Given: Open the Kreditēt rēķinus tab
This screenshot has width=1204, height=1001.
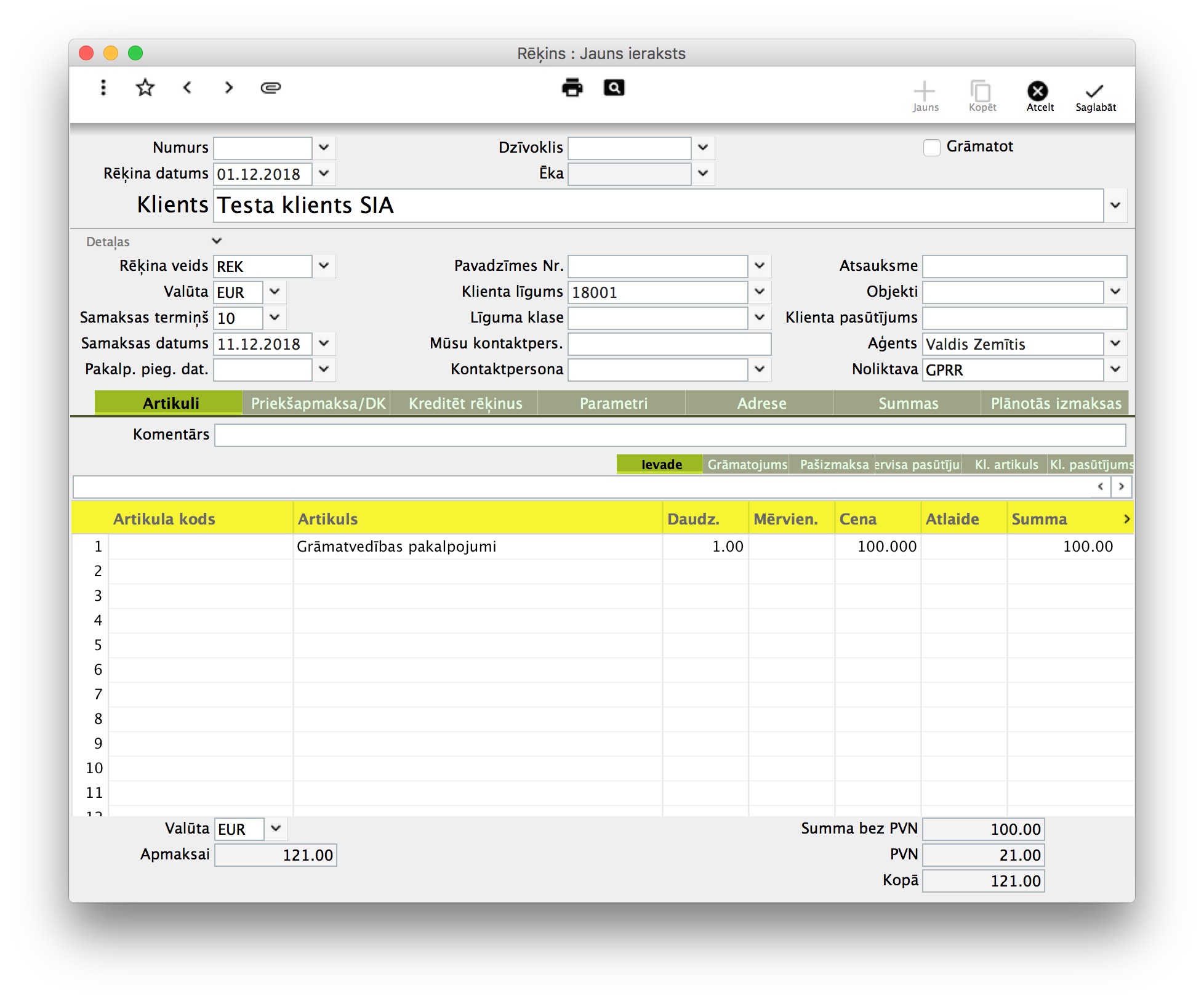Looking at the screenshot, I should point(465,403).
